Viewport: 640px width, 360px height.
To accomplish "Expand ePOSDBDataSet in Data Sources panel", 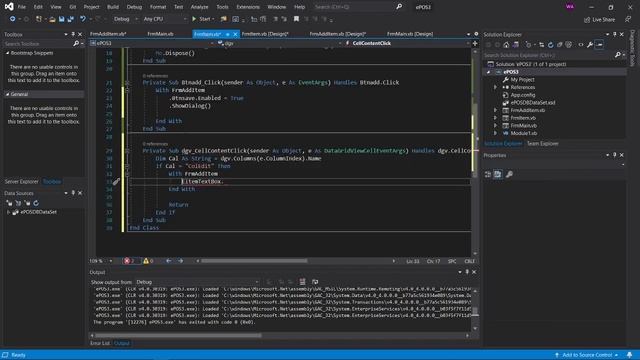I will click(x=8, y=212).
